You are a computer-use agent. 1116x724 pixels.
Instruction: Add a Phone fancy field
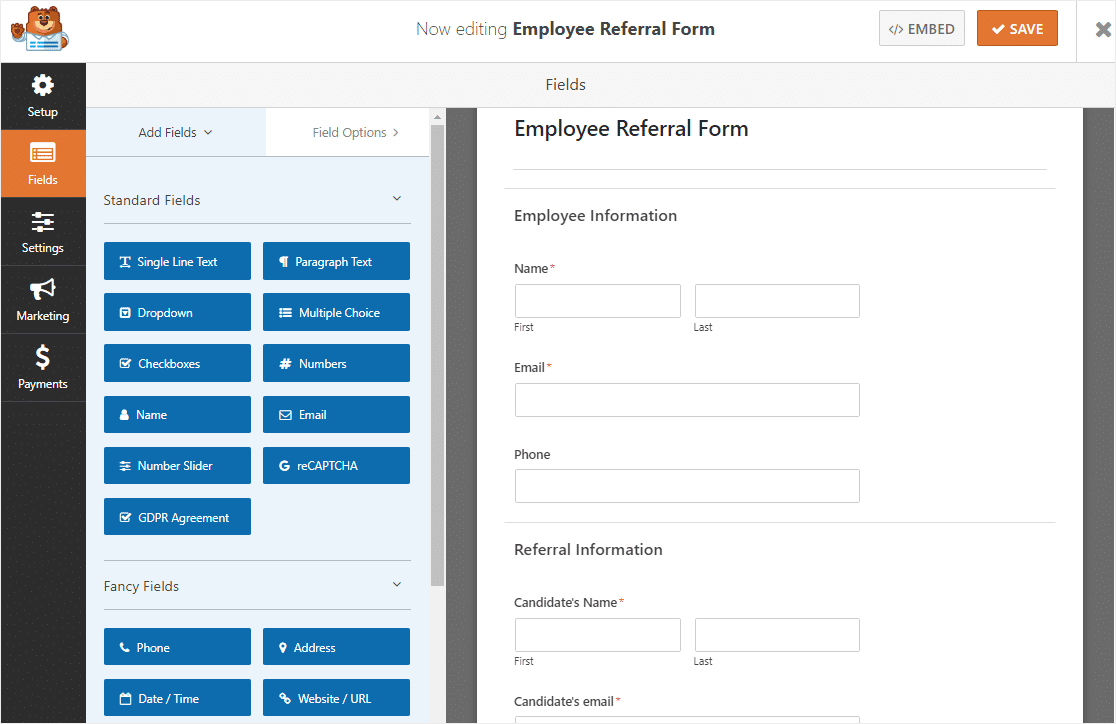(177, 647)
